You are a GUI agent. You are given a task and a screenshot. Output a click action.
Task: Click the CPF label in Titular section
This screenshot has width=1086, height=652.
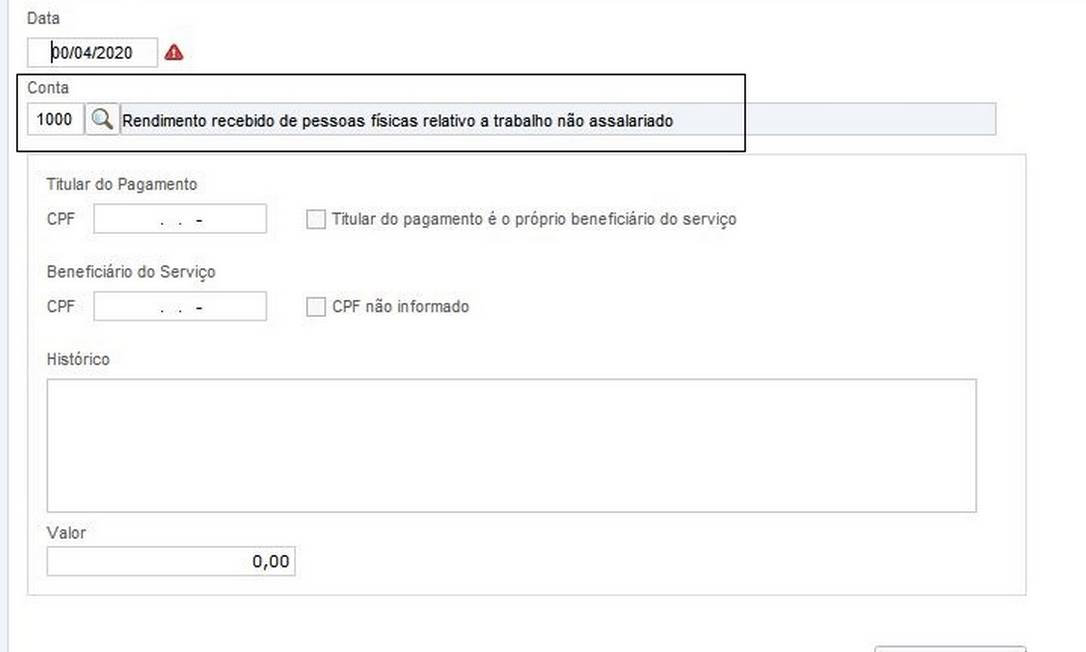pos(61,219)
